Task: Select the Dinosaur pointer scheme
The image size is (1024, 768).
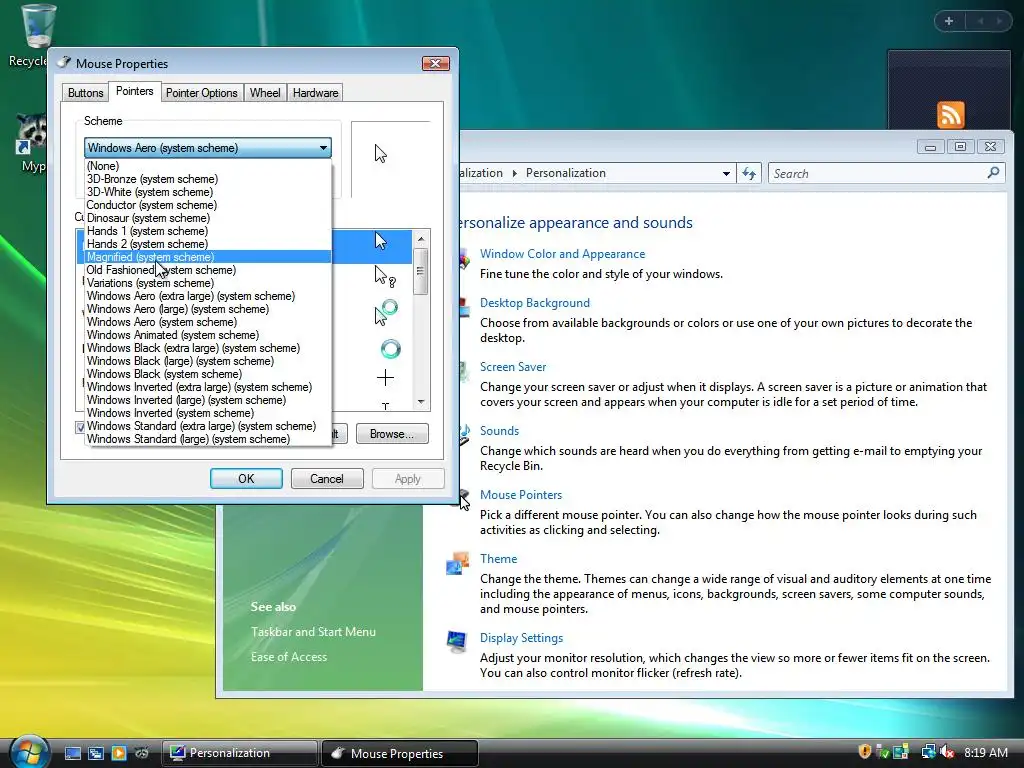Action: tap(208, 218)
